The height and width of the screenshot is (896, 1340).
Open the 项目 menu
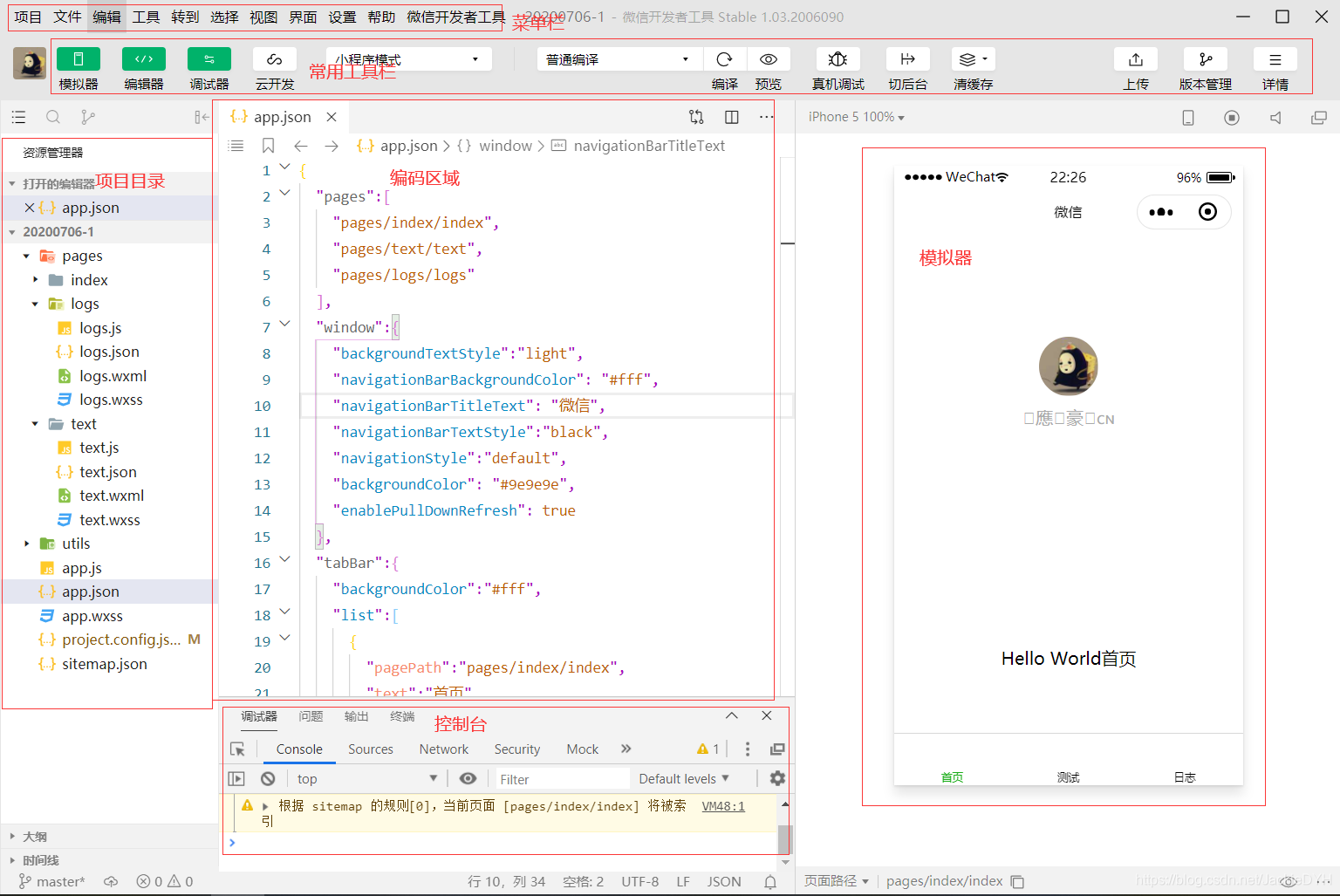pyautogui.click(x=28, y=17)
